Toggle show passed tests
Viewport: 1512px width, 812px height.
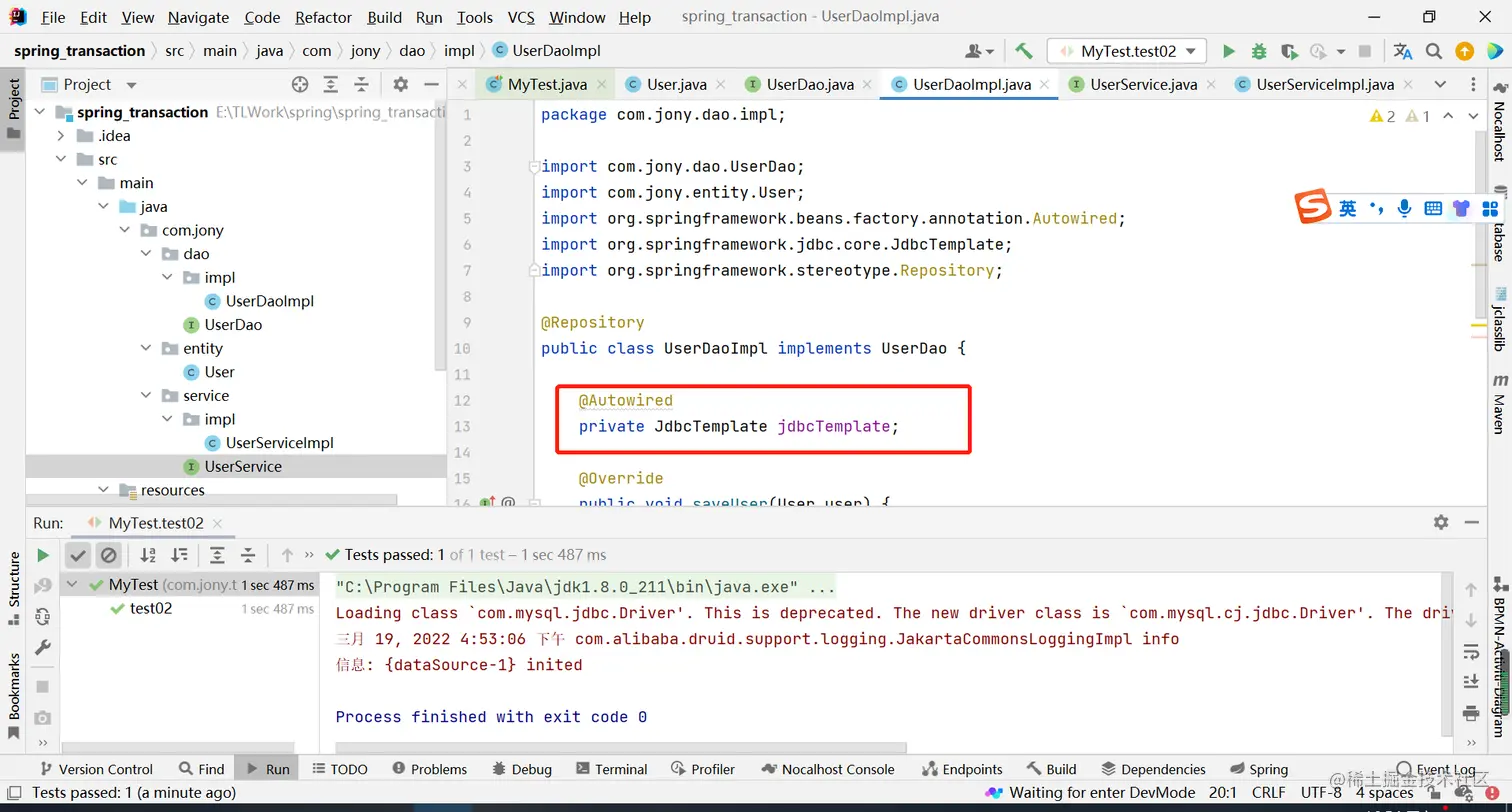(78, 555)
